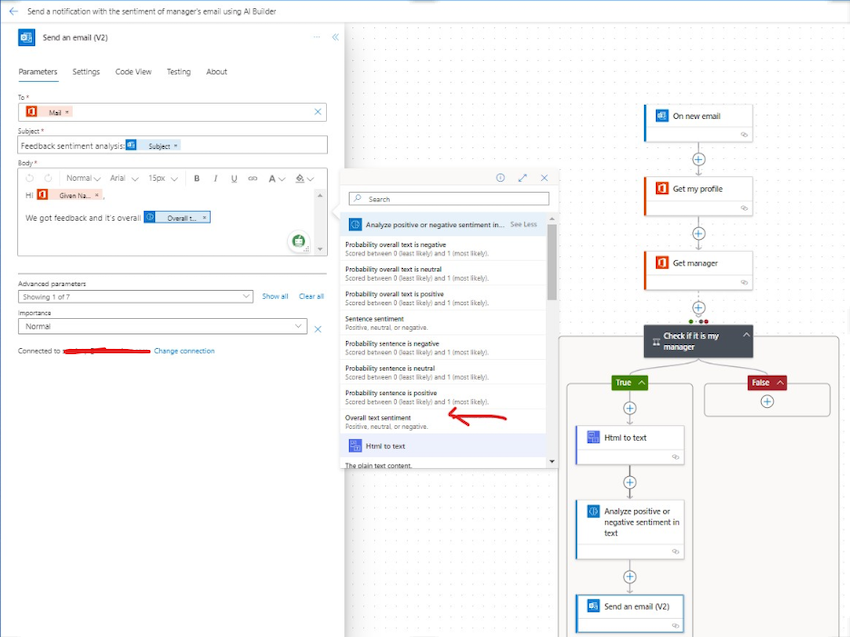Open the font color picker dropdown
Screen dimensions: 850x637
[278, 177]
